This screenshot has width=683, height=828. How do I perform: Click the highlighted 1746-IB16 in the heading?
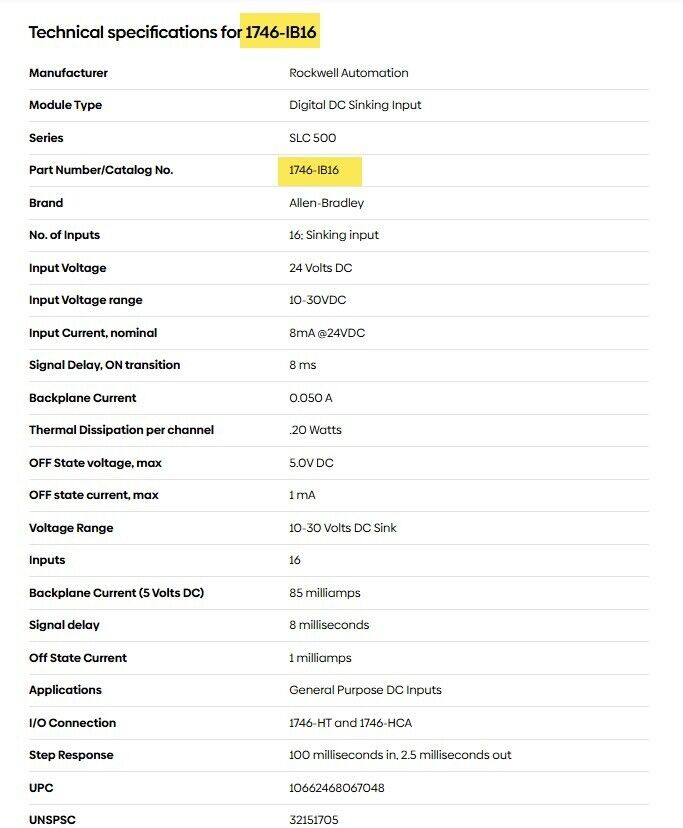[283, 33]
